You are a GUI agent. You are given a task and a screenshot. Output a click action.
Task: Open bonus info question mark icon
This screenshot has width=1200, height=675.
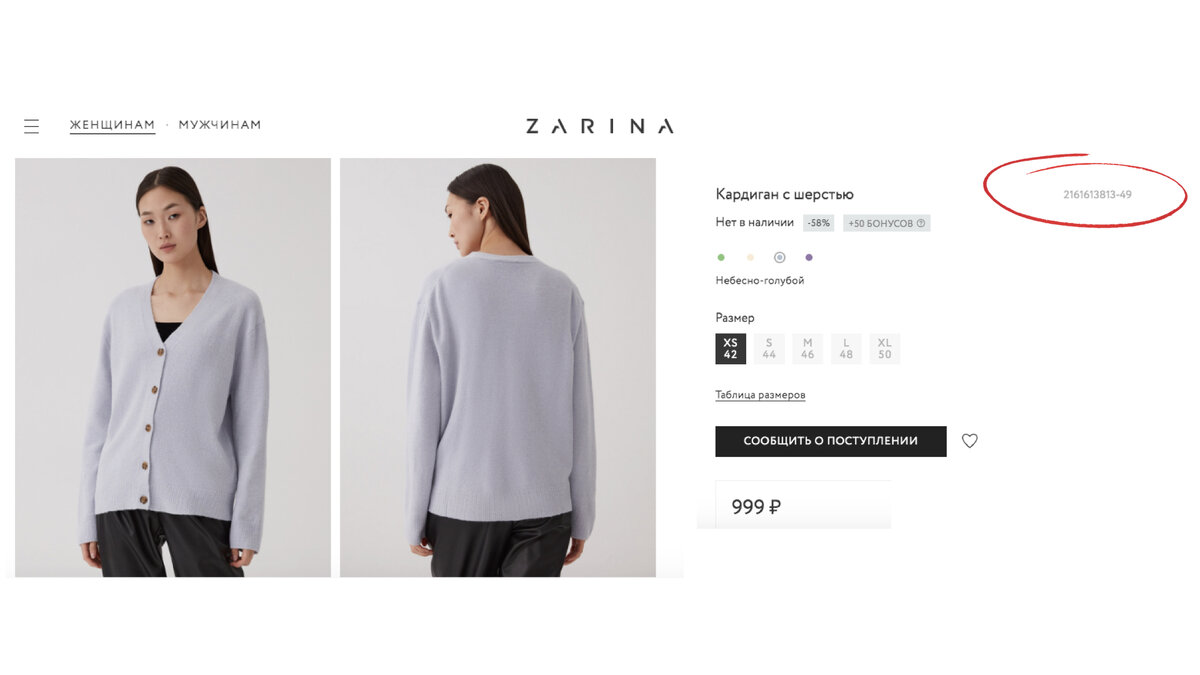(921, 223)
